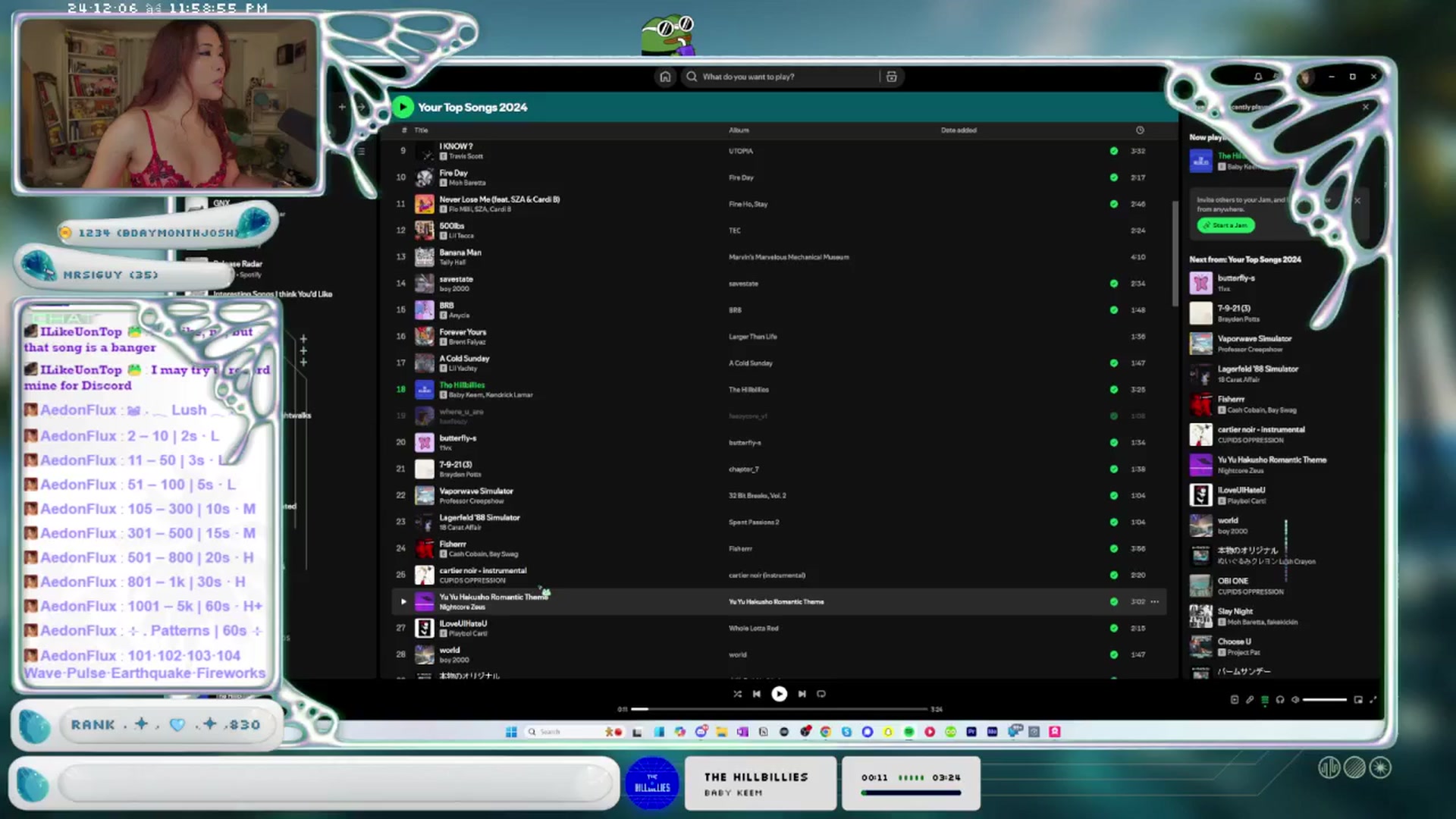Open Spotify icon in the taskbar
This screenshot has height=819, width=1456.
pyautogui.click(x=908, y=732)
